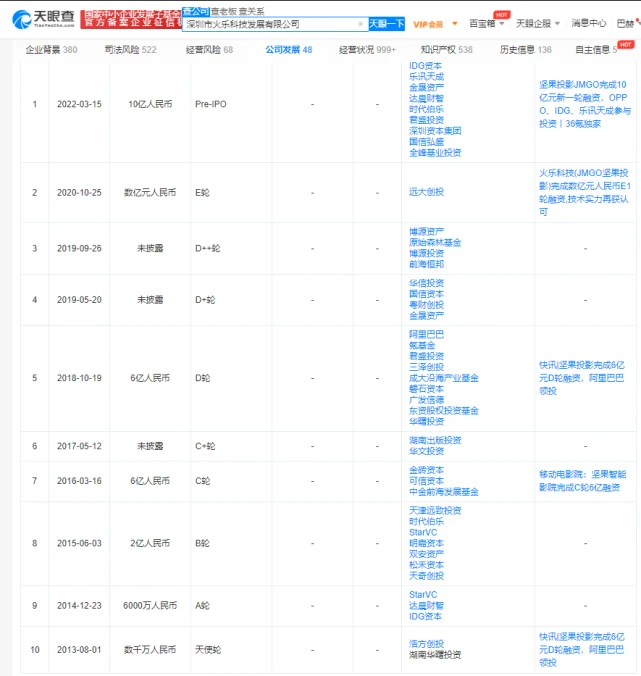The width and height of the screenshot is (641, 676).
Task: Open news link 火乐科技完成数亿元人民币E1轮融资
Action: click(x=585, y=192)
